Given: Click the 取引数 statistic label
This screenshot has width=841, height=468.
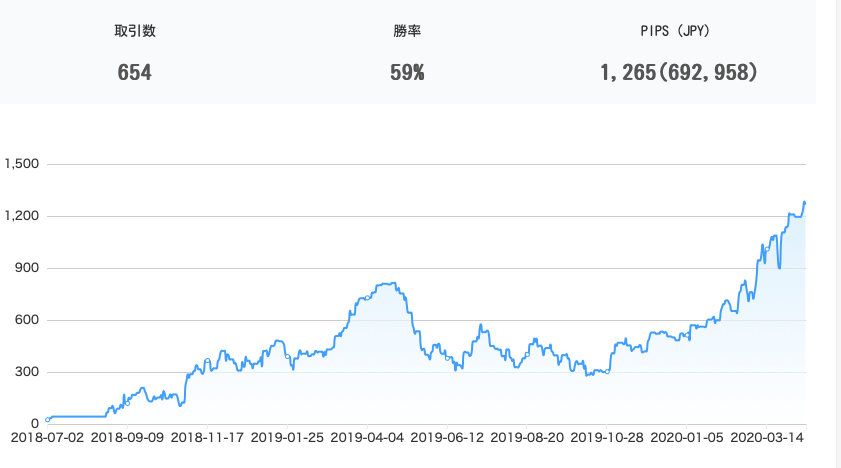Looking at the screenshot, I should [135, 31].
